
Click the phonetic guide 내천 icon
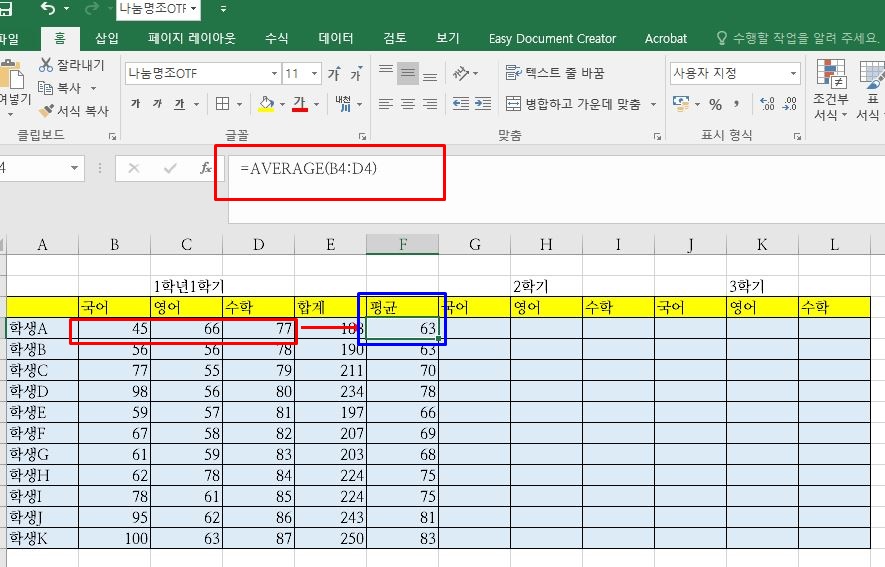pos(343,104)
